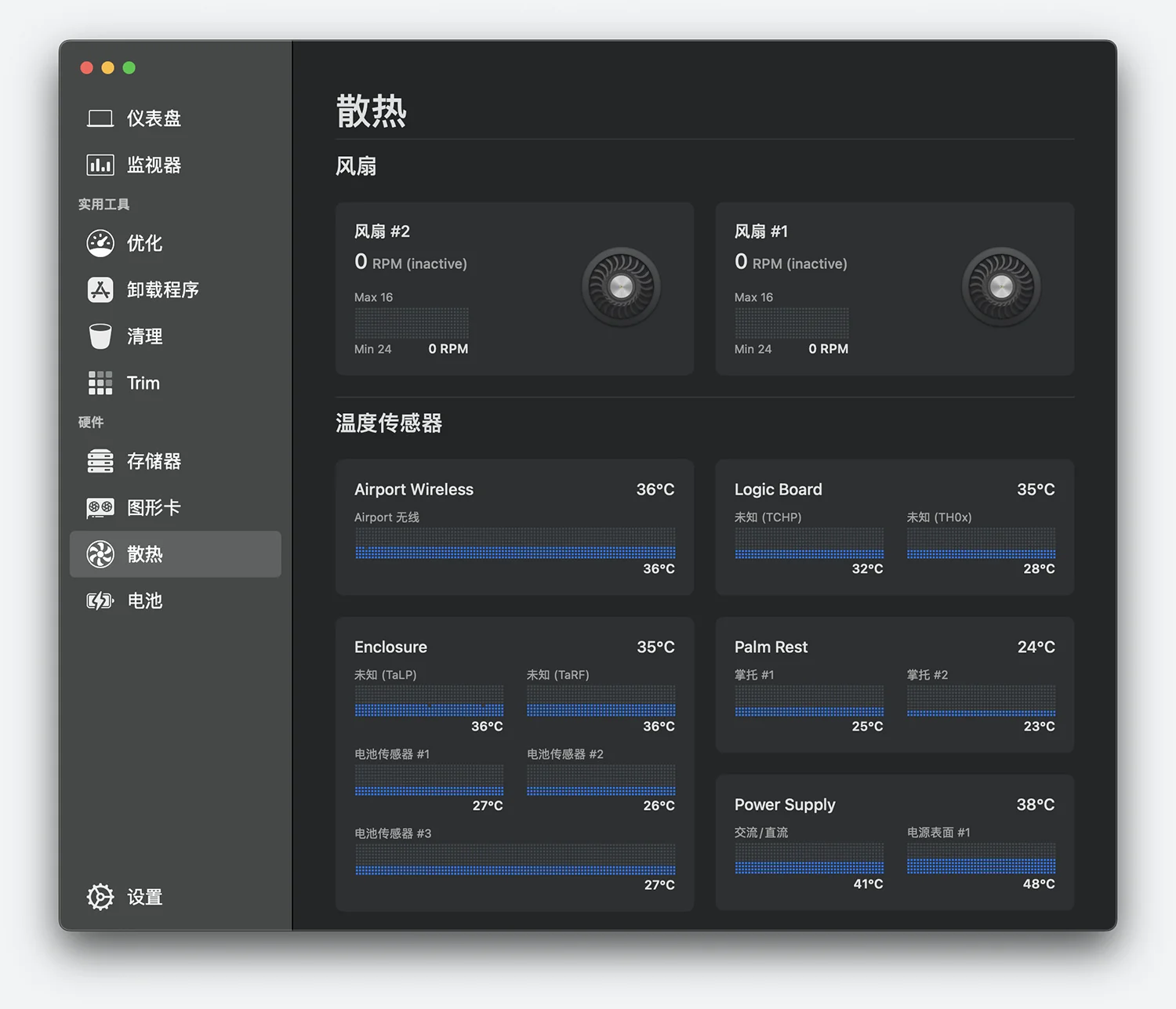Select the 优化 gauge icon
Screen dimensions: 1176x1009
100,244
